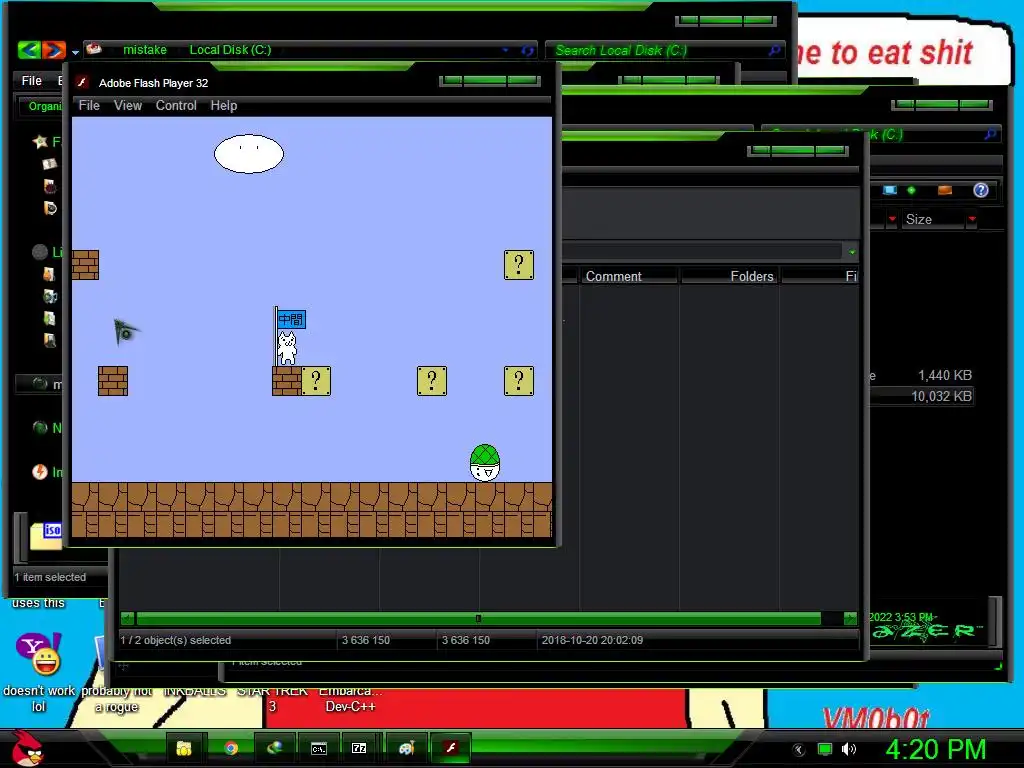
Task: Click the green-shelled enemy on the ground
Action: 485,463
